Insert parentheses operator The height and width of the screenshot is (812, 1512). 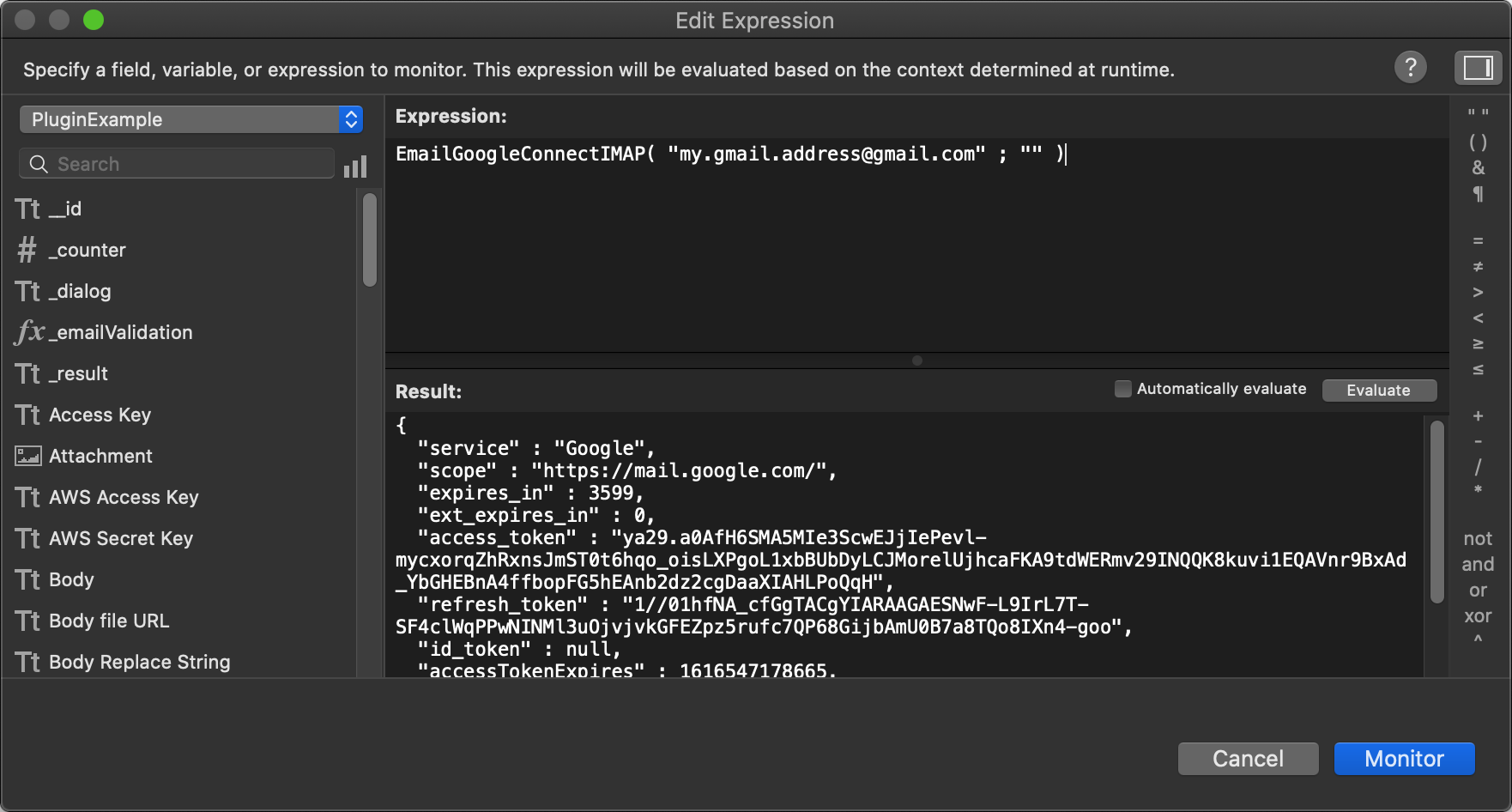coord(1478,142)
